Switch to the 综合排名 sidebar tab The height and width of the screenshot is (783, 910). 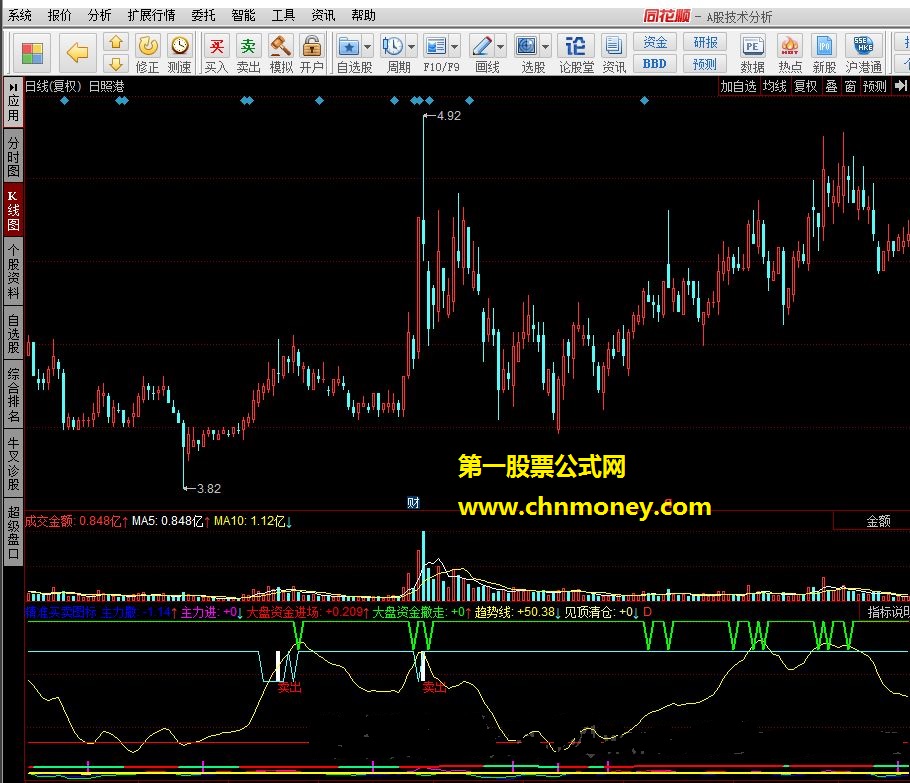click(13, 395)
